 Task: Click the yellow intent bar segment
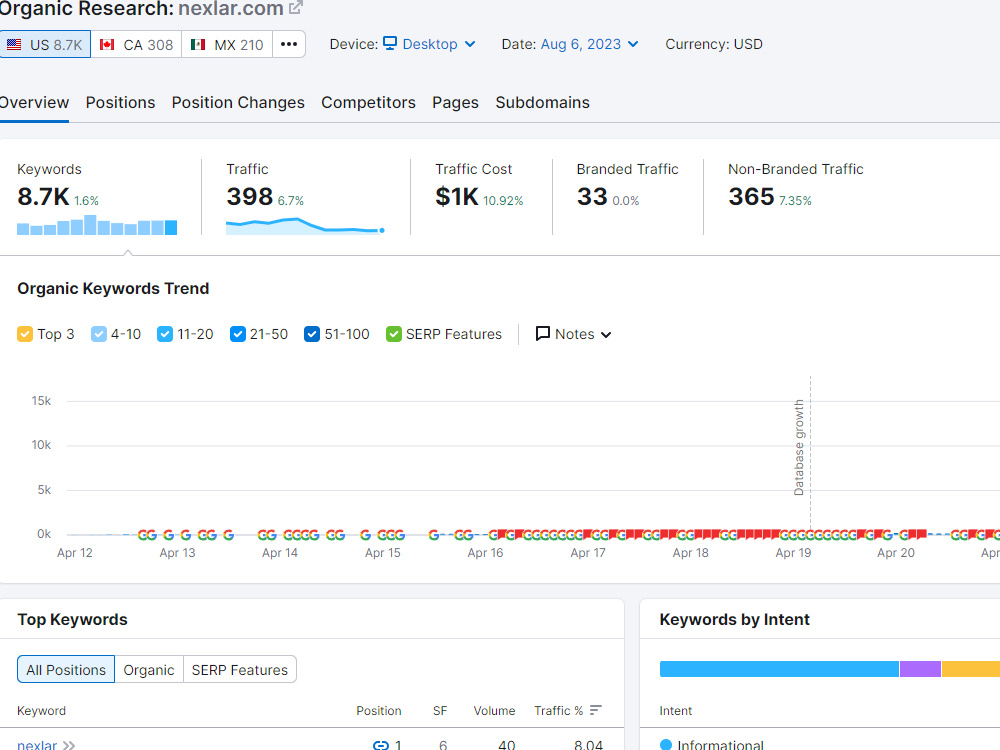pos(971,669)
